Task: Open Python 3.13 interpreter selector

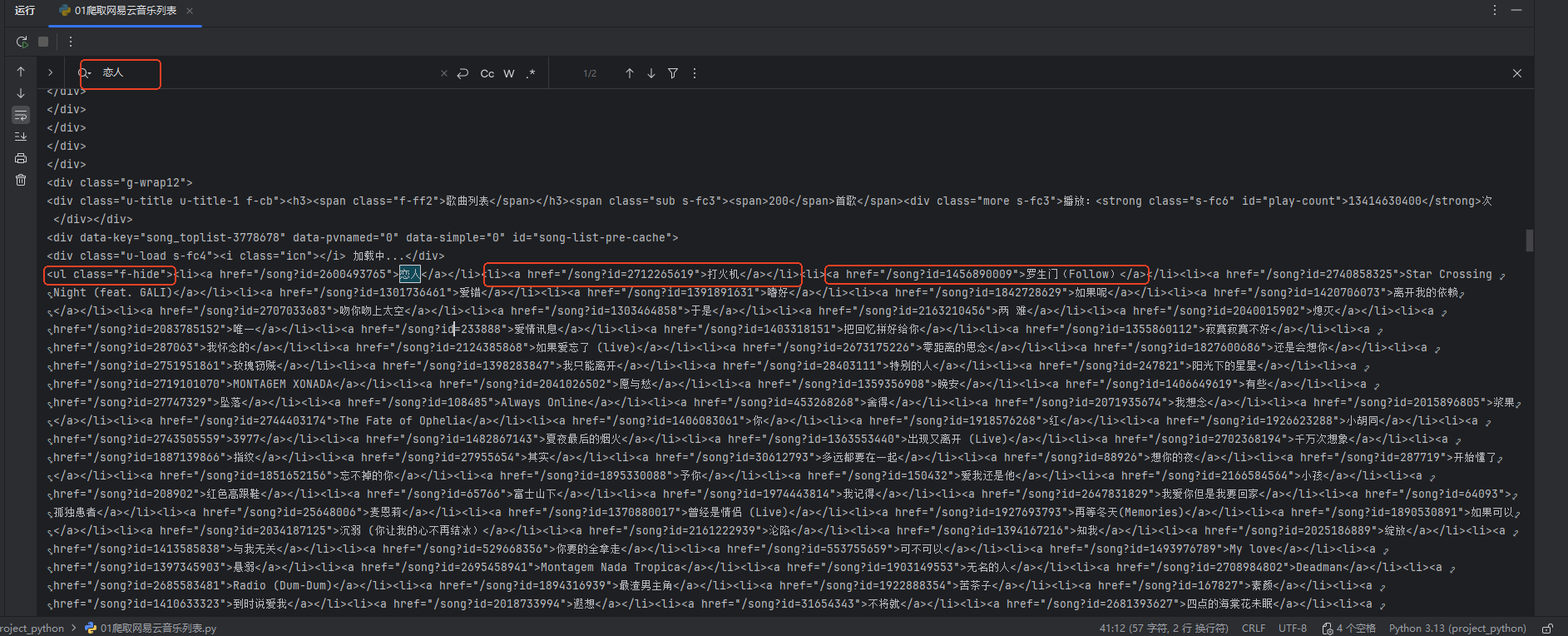Action: (x=1457, y=629)
